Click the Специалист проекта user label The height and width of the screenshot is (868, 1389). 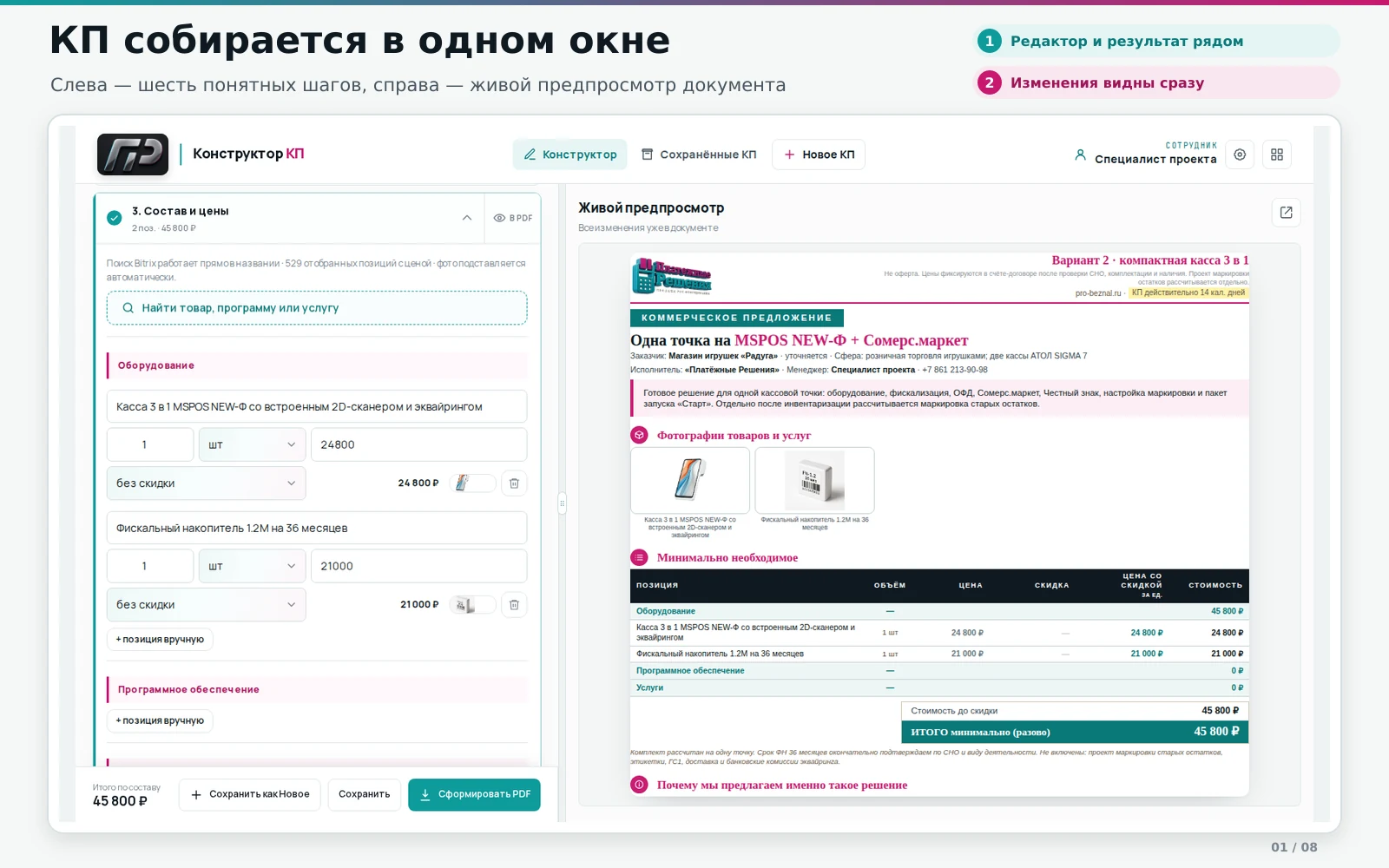(x=1155, y=159)
